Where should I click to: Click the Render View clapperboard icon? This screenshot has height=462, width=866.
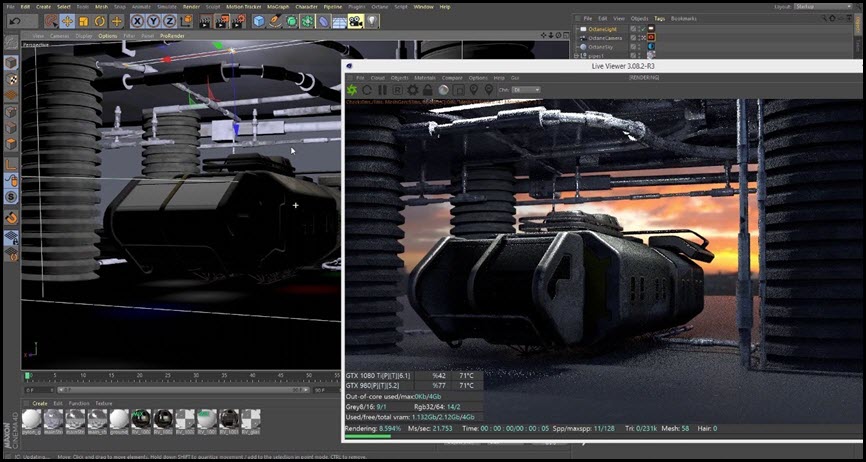[x=205, y=21]
